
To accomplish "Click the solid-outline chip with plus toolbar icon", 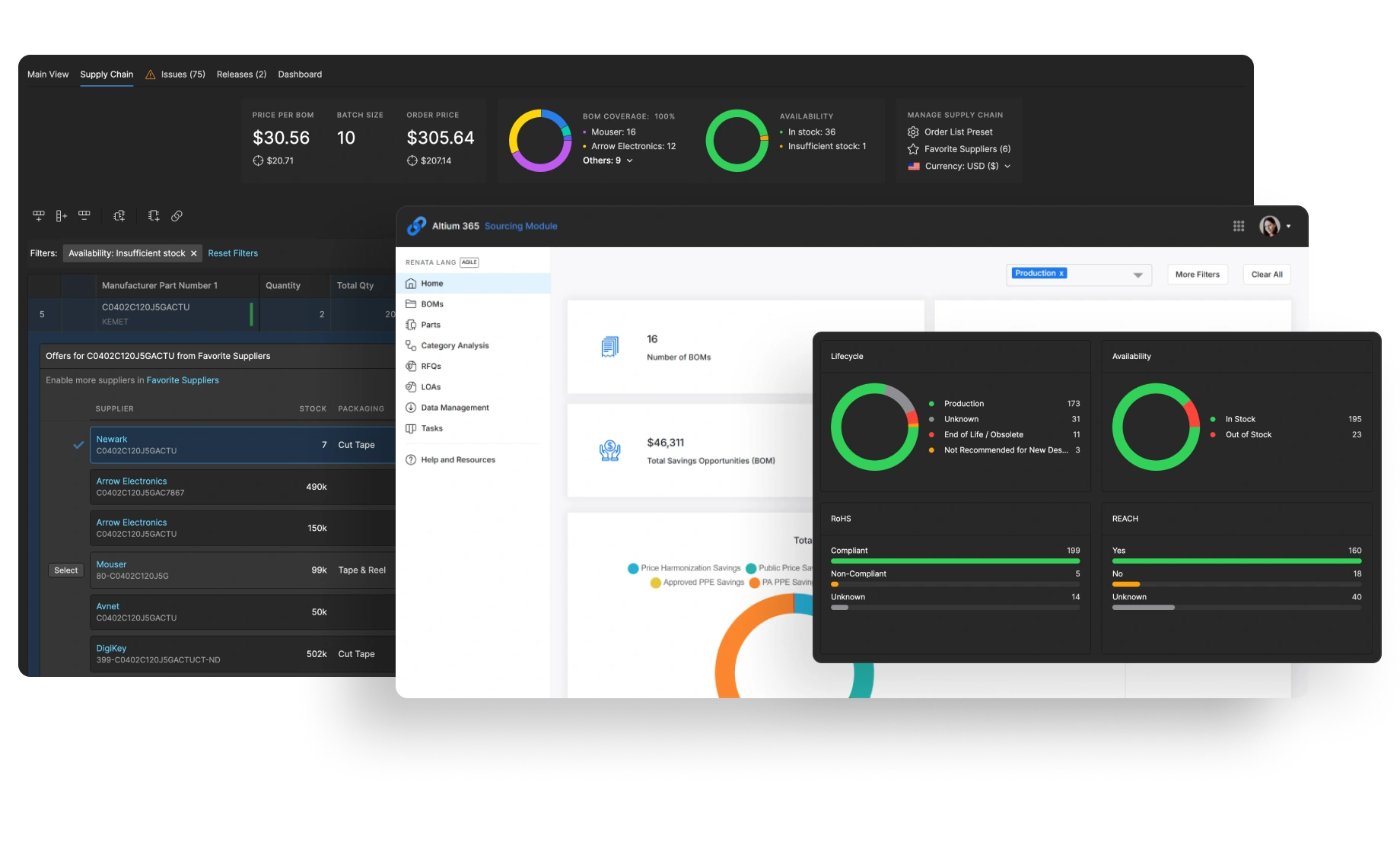I will 154,216.
